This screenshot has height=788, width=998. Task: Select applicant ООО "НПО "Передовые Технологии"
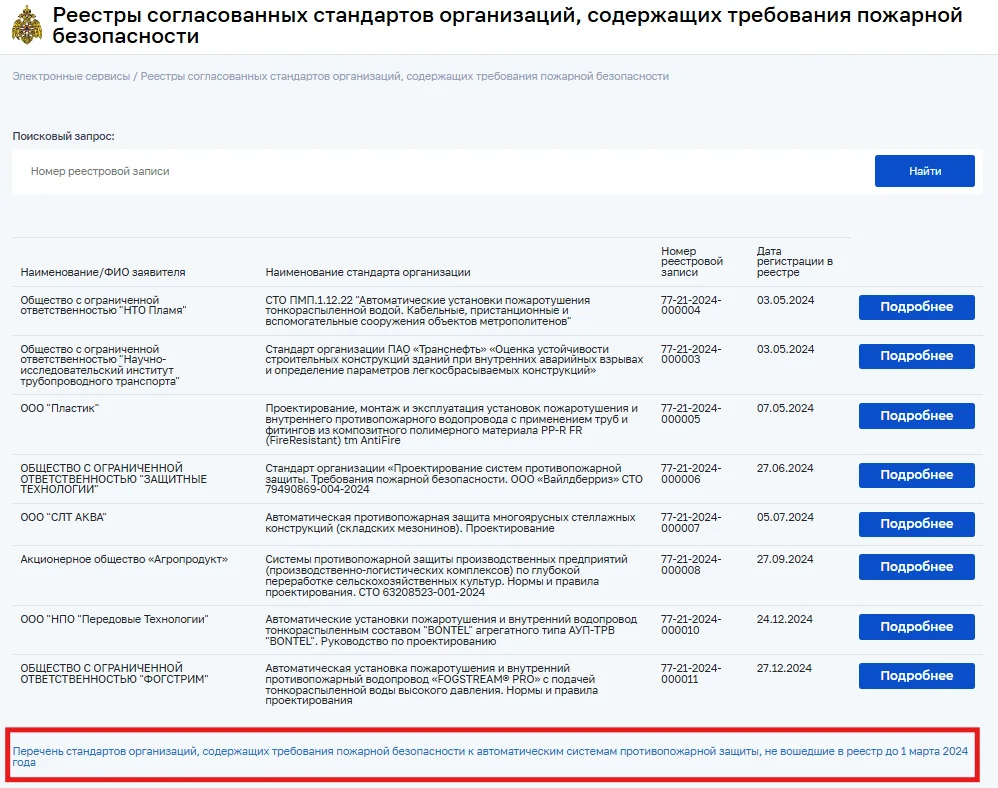(x=114, y=619)
